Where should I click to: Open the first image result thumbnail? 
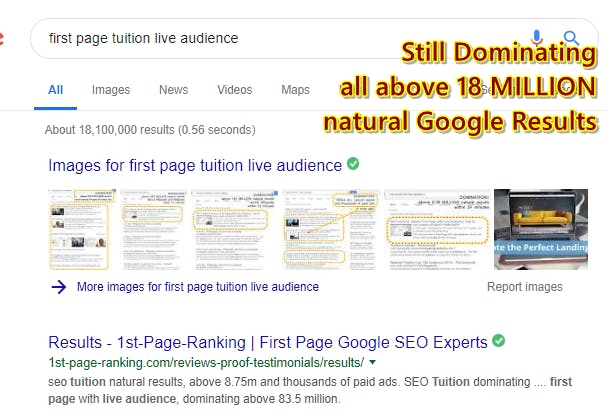pyautogui.click(x=83, y=229)
